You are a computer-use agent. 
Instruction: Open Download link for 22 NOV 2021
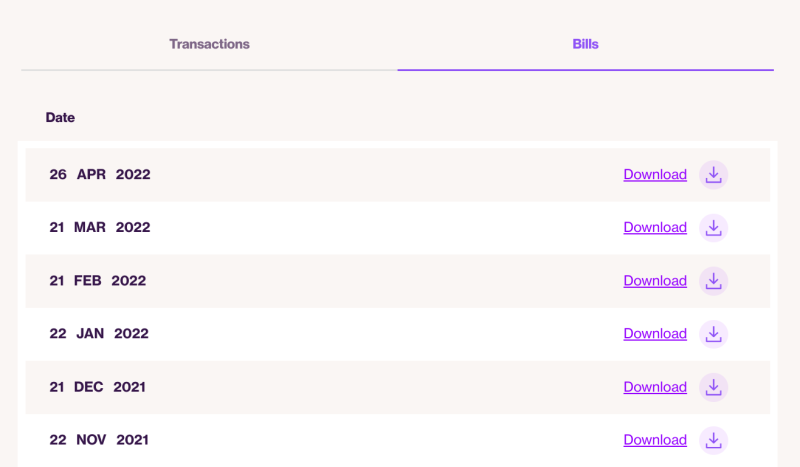[655, 440]
